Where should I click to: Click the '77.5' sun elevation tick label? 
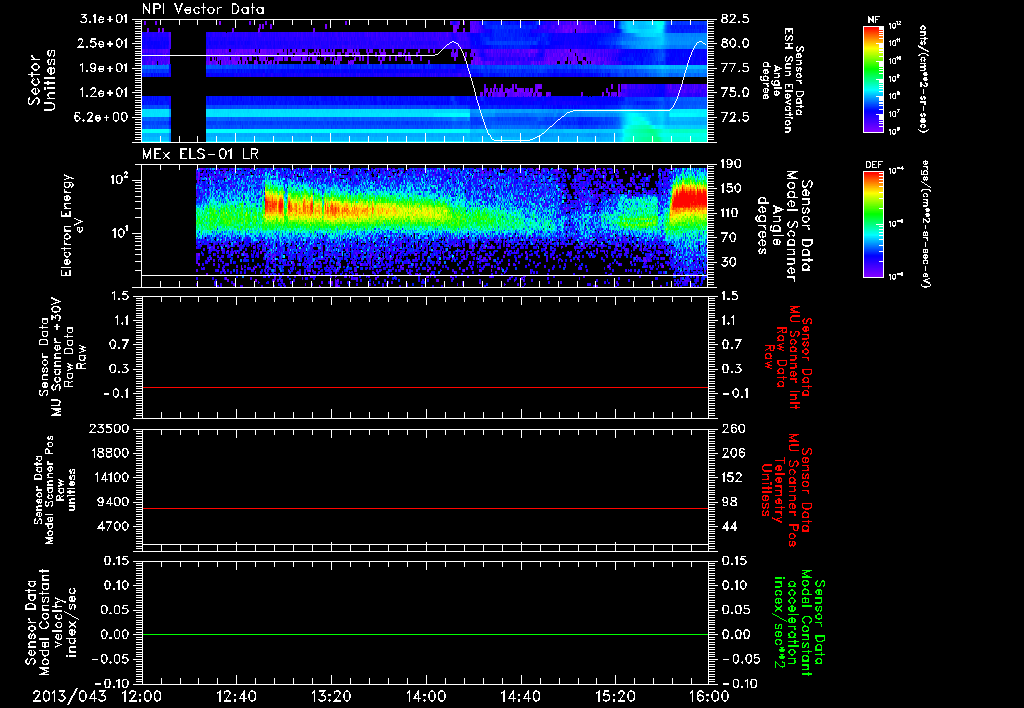735,68
